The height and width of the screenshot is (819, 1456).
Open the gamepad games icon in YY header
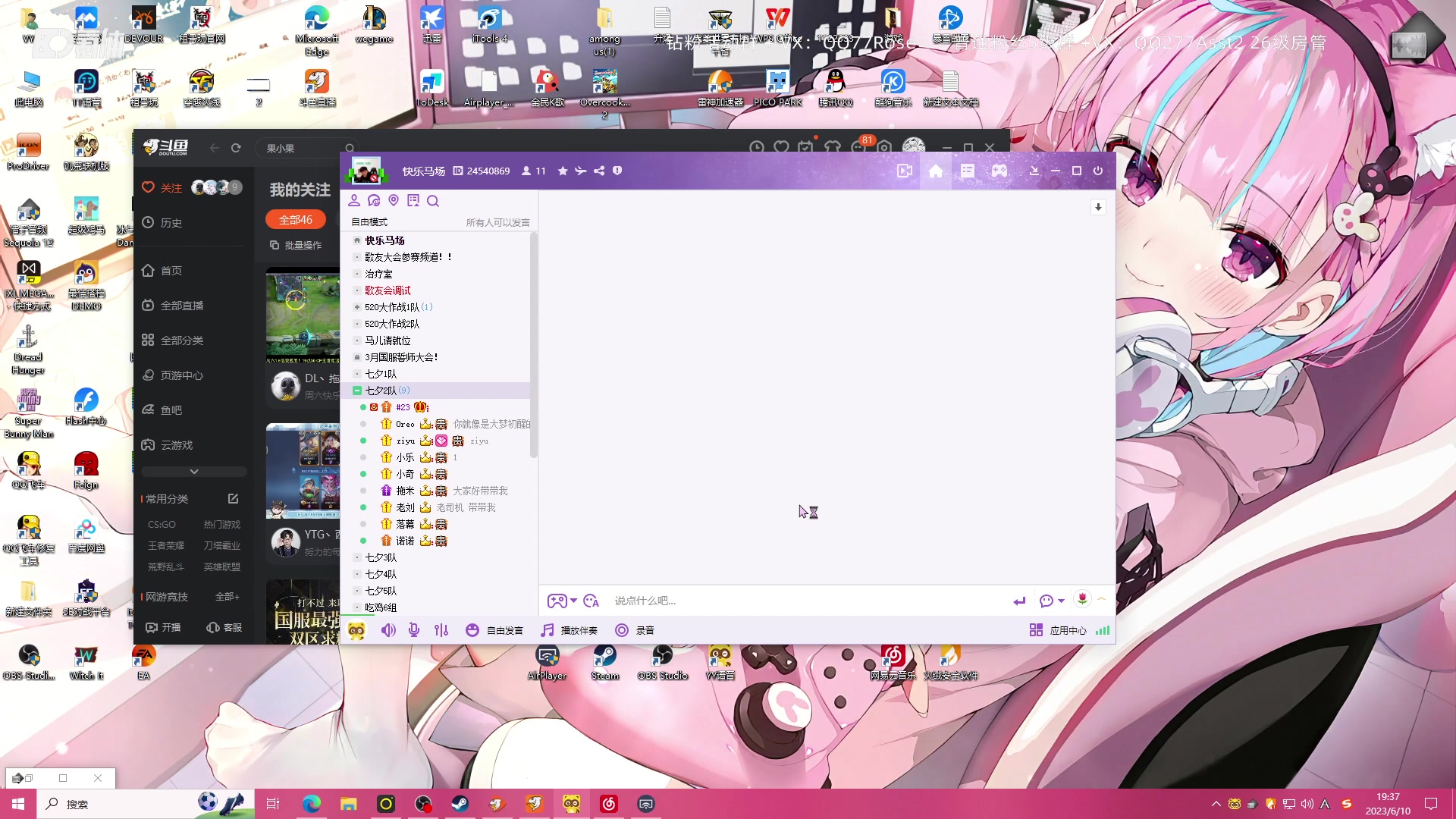[999, 171]
